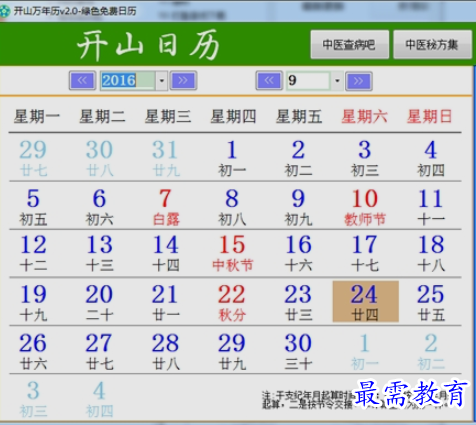This screenshot has width=476, height=425.
Task: Click the year field showing 2016
Action: click(128, 80)
